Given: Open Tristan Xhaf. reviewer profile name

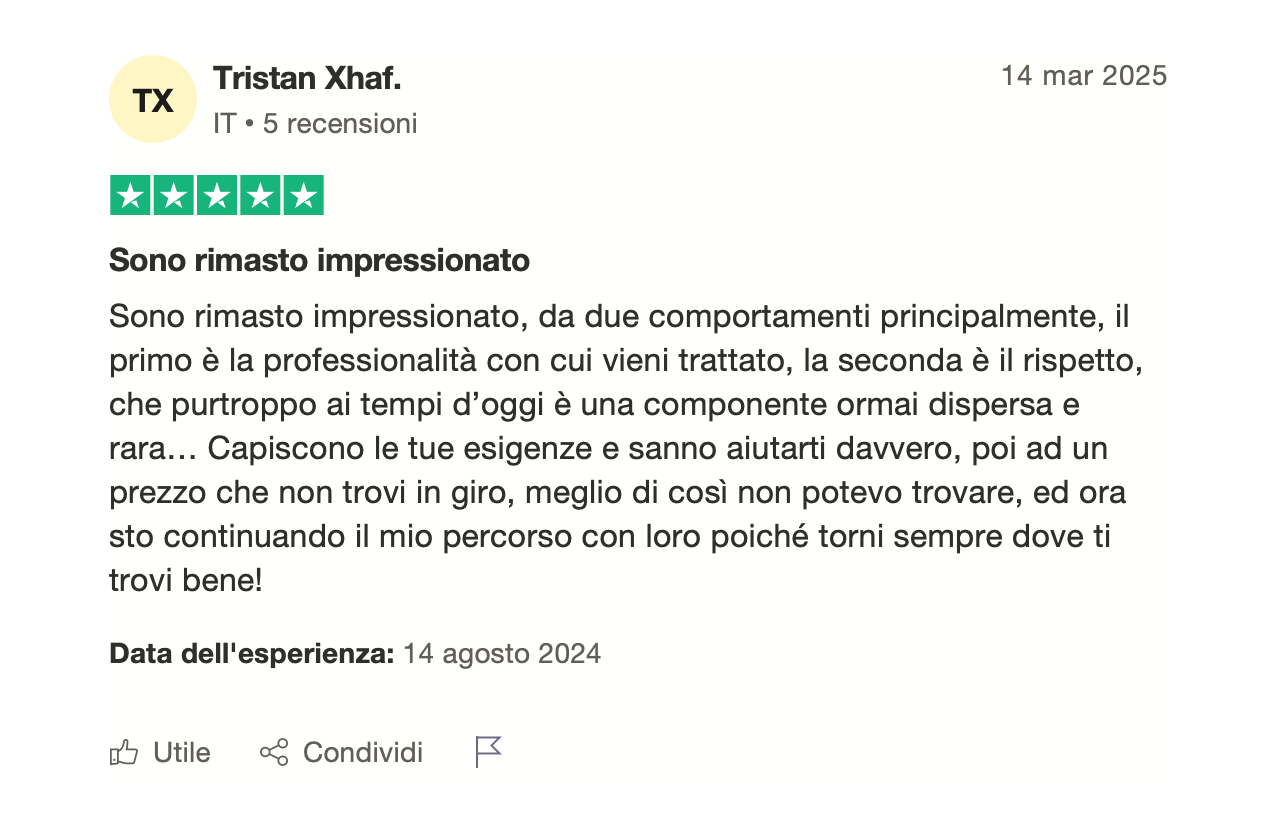Looking at the screenshot, I should 307,78.
